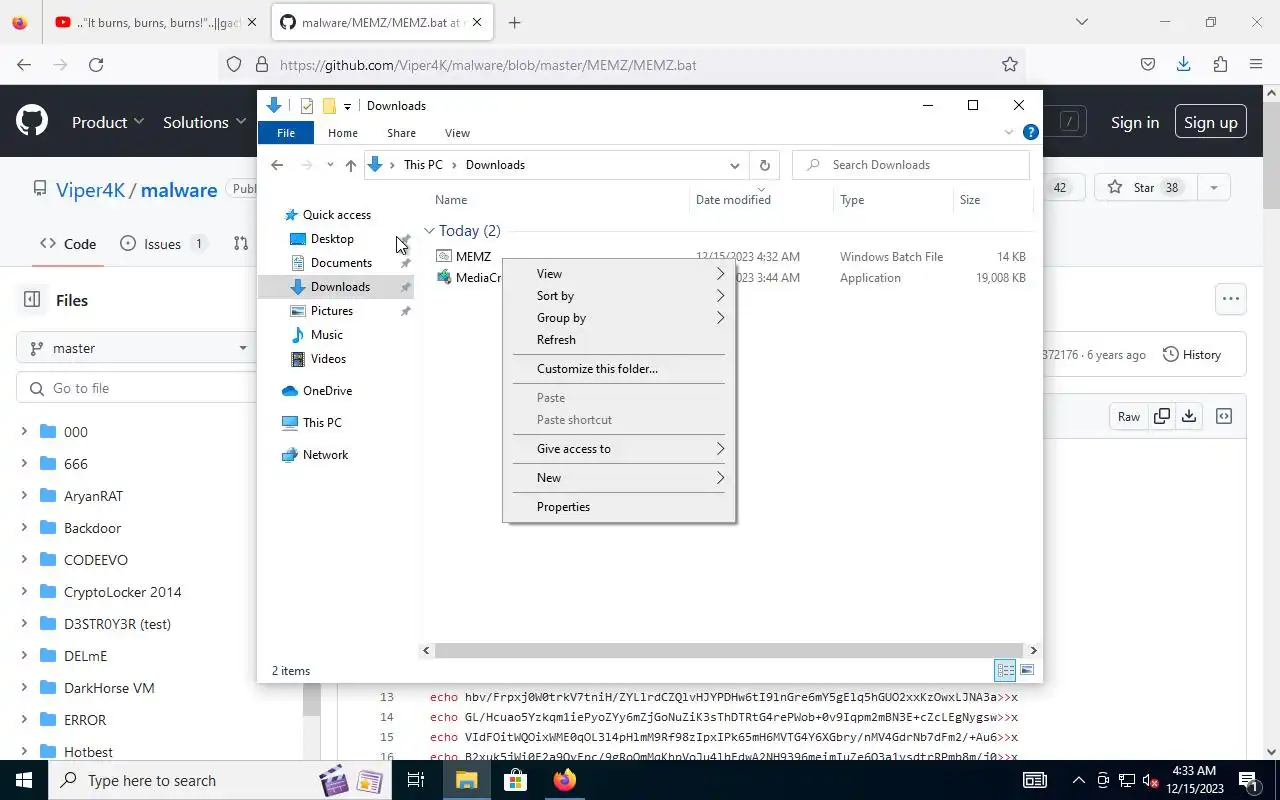
Task: Open the File ribbon tab
Action: click(286, 133)
